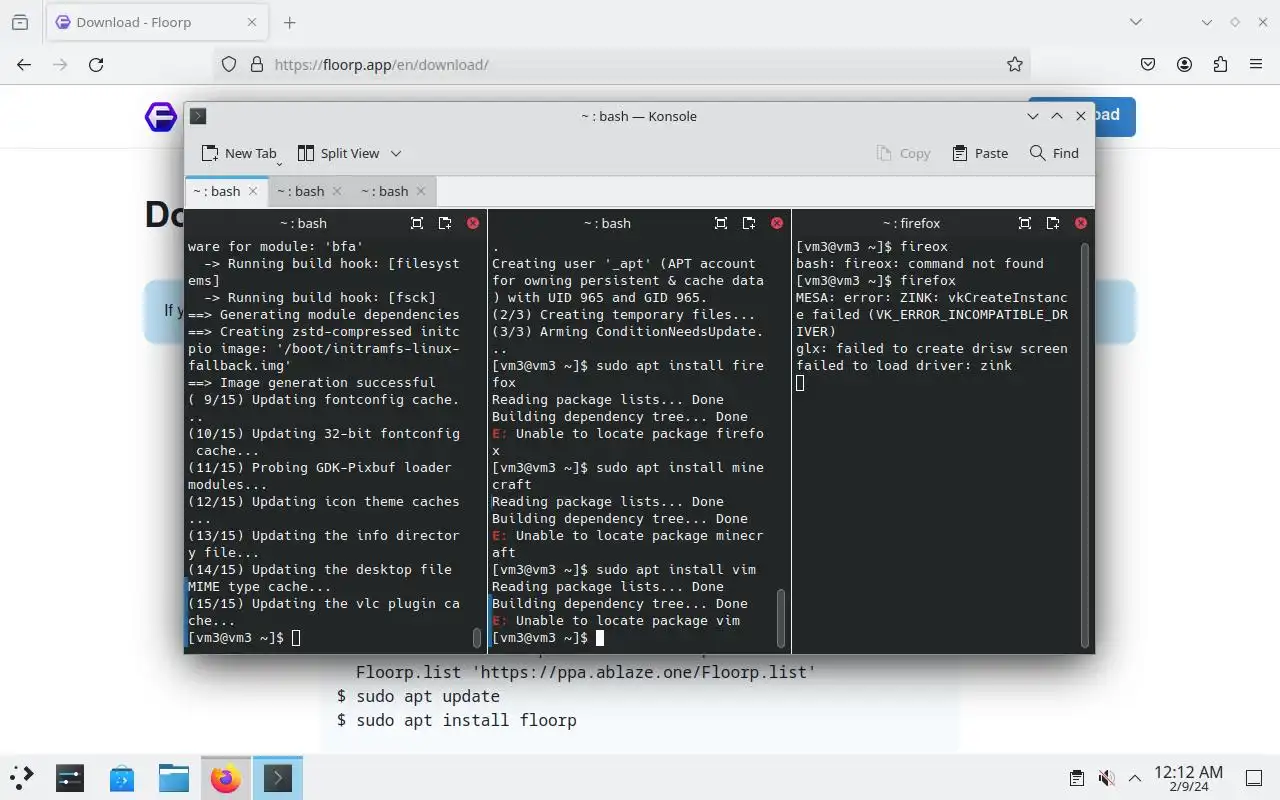Screen dimensions: 1280x800
Task: Close the middle bash split pane
Action: tap(777, 223)
